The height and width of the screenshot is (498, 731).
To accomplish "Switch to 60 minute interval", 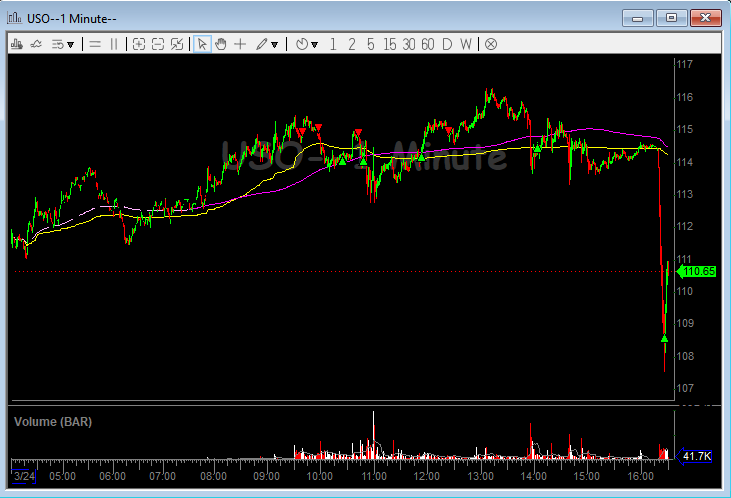I will pyautogui.click(x=428, y=44).
